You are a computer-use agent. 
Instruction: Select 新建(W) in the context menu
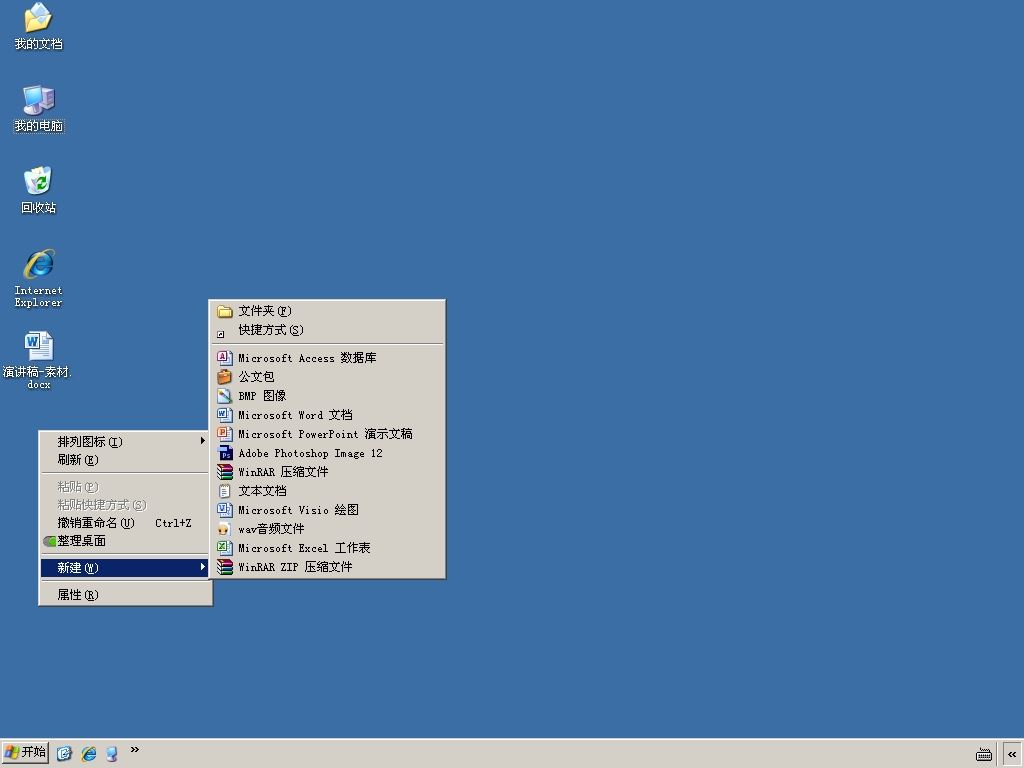point(124,568)
